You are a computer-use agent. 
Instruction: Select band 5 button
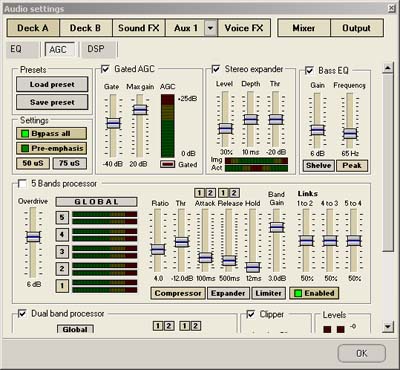tap(62, 218)
